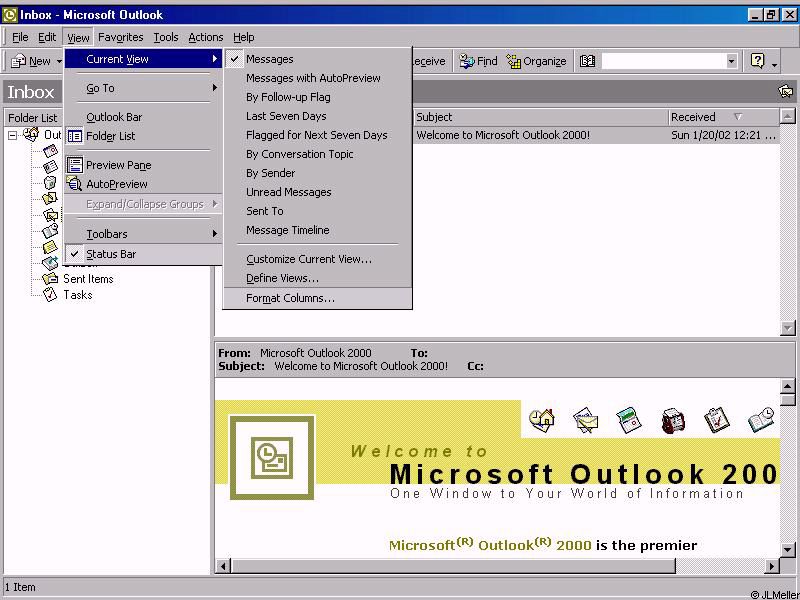Image resolution: width=800 pixels, height=600 pixels.
Task: Expand the Toolbars submenu
Action: click(x=143, y=234)
